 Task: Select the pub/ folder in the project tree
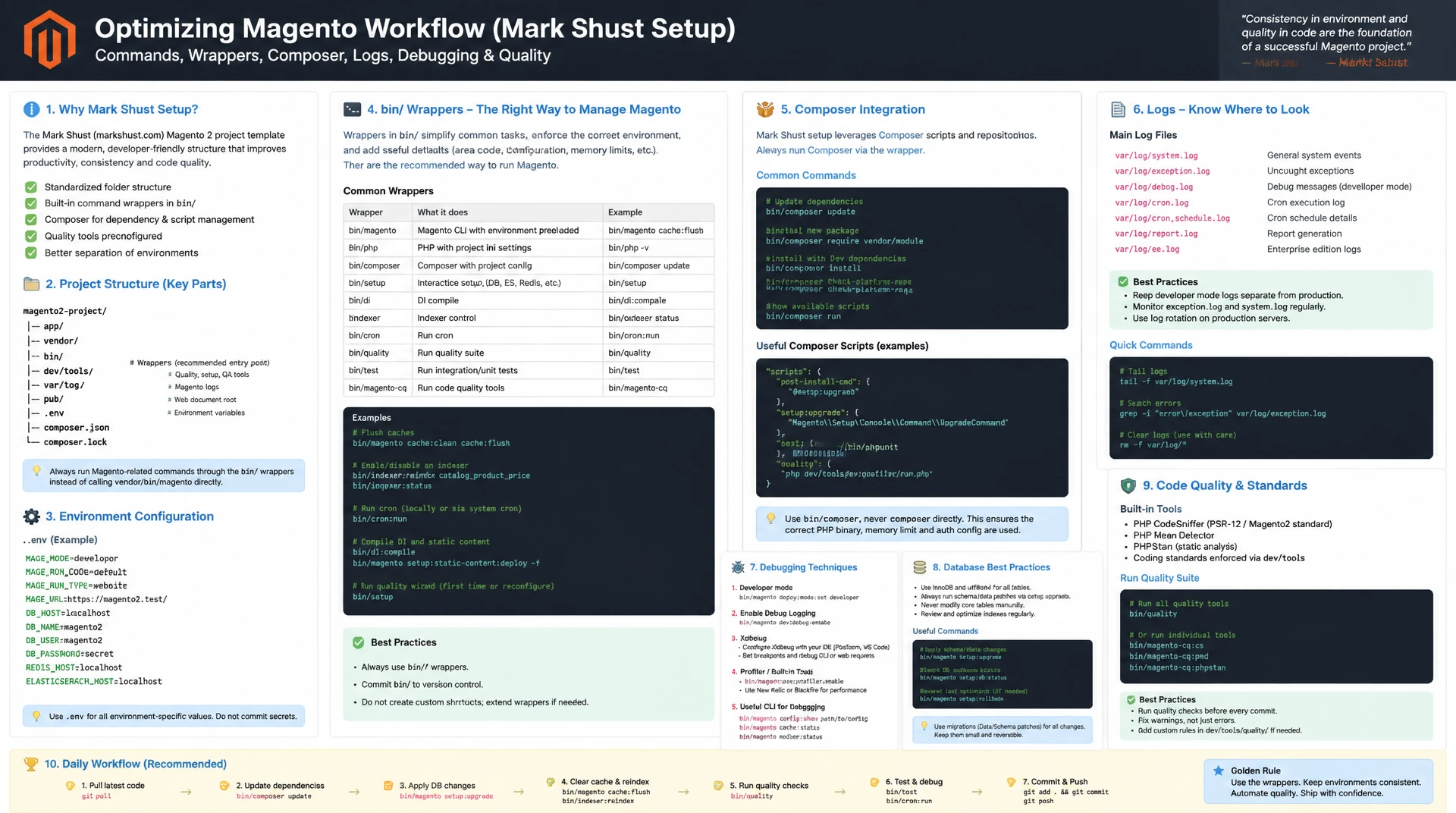[54, 399]
